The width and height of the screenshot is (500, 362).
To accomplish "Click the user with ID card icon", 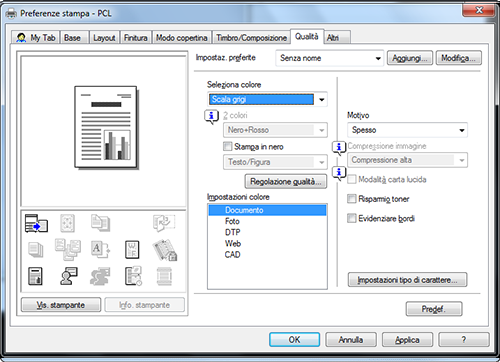I will point(69,276).
